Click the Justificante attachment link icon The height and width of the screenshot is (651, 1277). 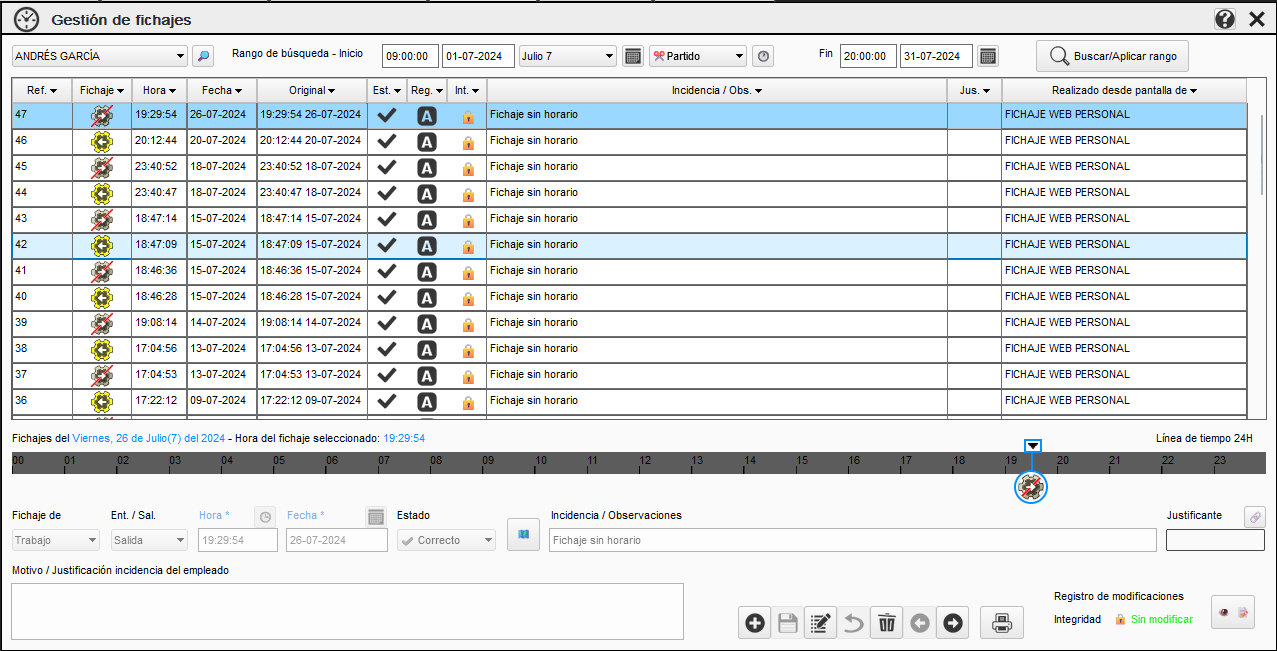pyautogui.click(x=1254, y=517)
